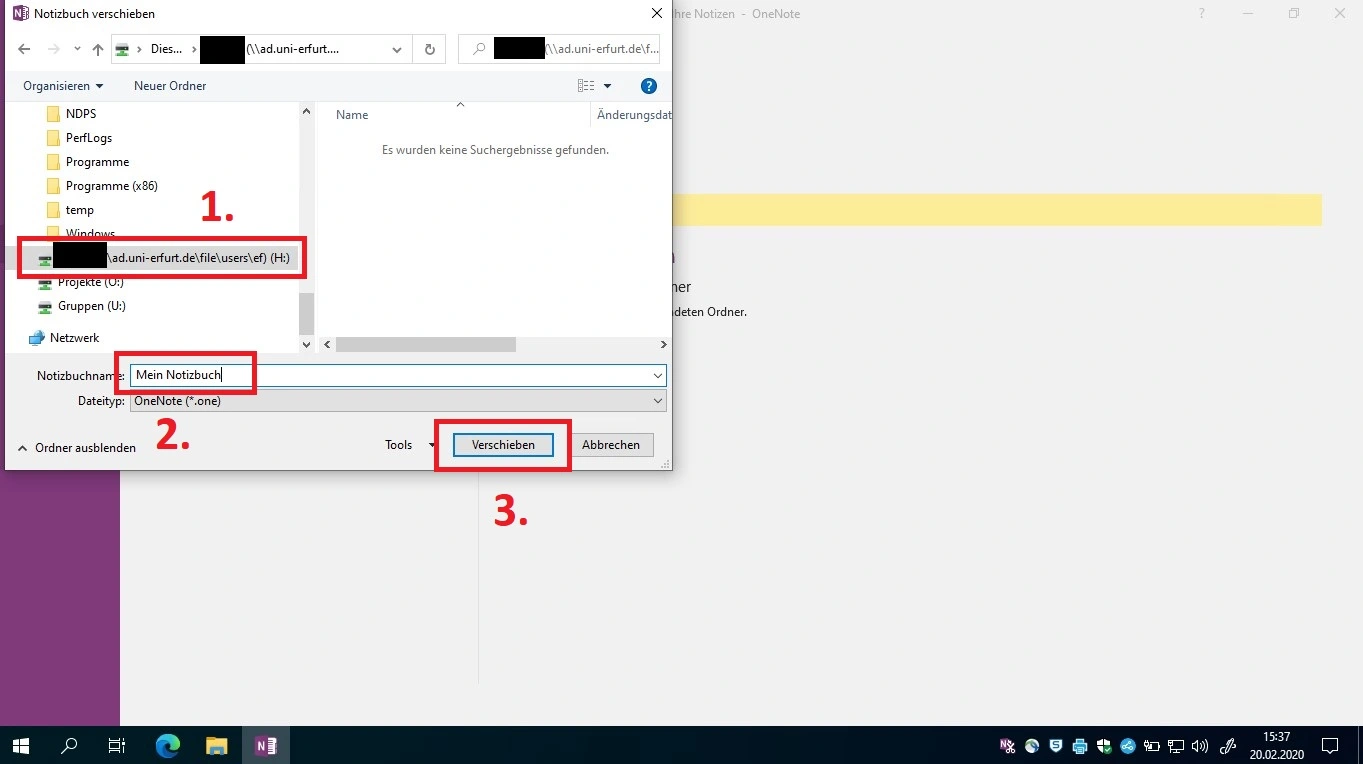1363x764 pixels.
Task: Open the Notizbuchname dropdown arrow
Action: tap(657, 375)
